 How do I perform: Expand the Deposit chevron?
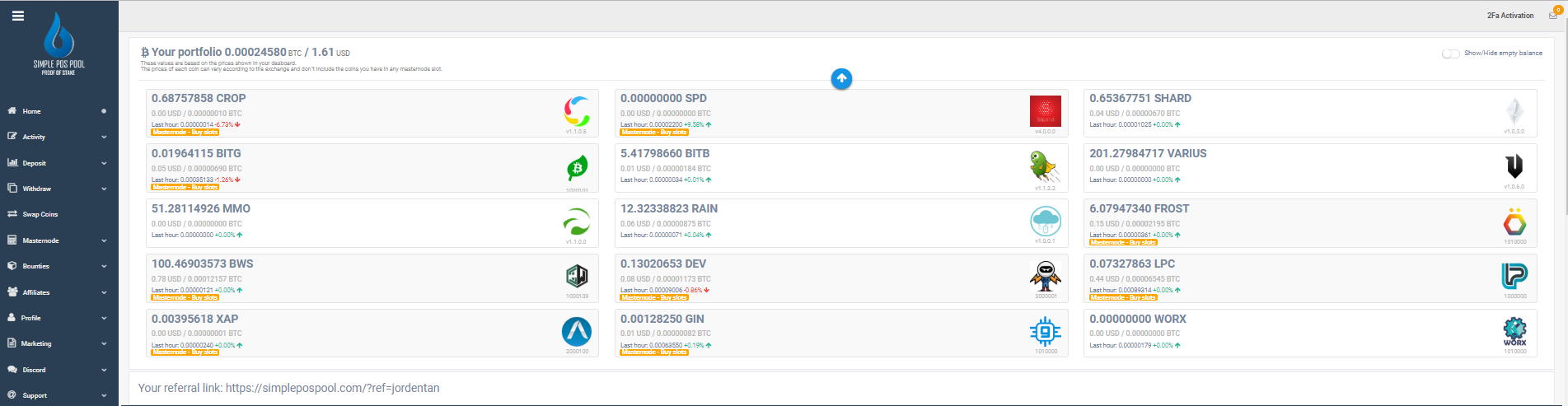pyautogui.click(x=104, y=163)
